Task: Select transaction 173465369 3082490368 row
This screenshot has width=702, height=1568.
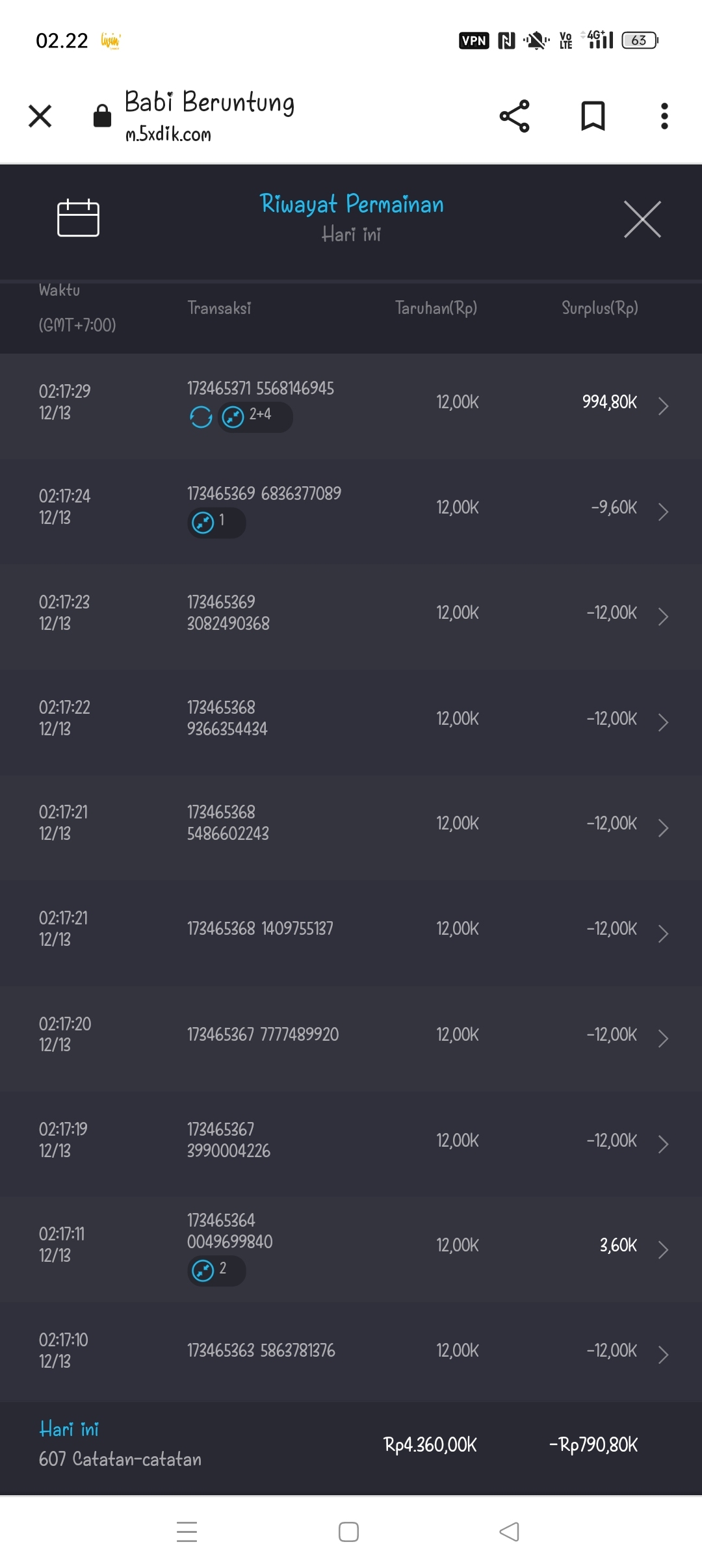Action: pyautogui.click(x=228, y=613)
